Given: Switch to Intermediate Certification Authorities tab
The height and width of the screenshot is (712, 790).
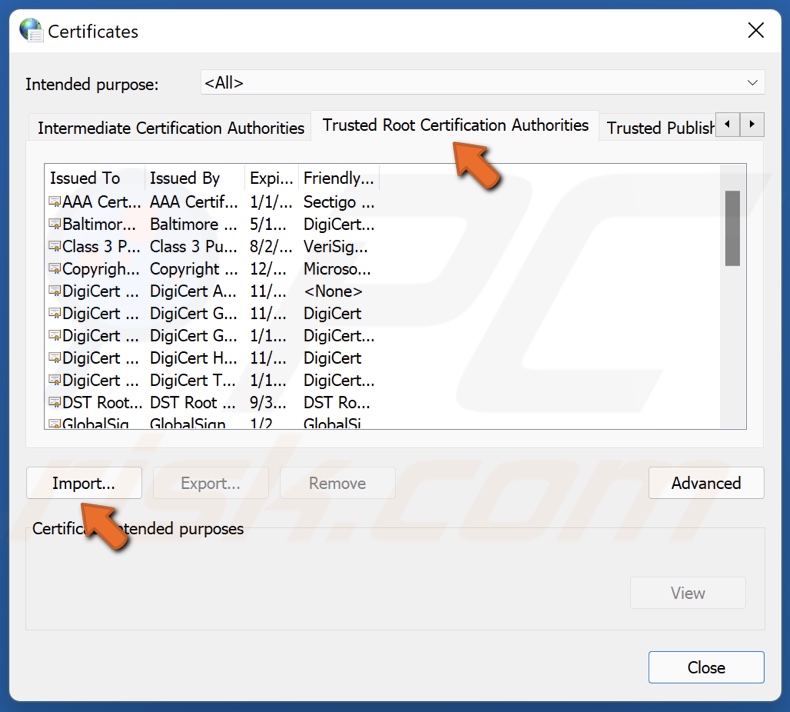Looking at the screenshot, I should click(171, 128).
